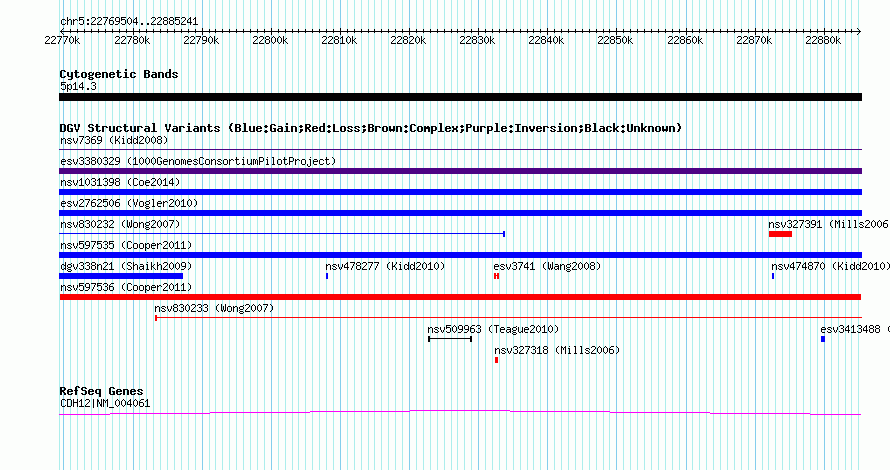Select the black 5p14.3 cytogenetic band bar
This screenshot has height=470, width=890.
coord(460,97)
